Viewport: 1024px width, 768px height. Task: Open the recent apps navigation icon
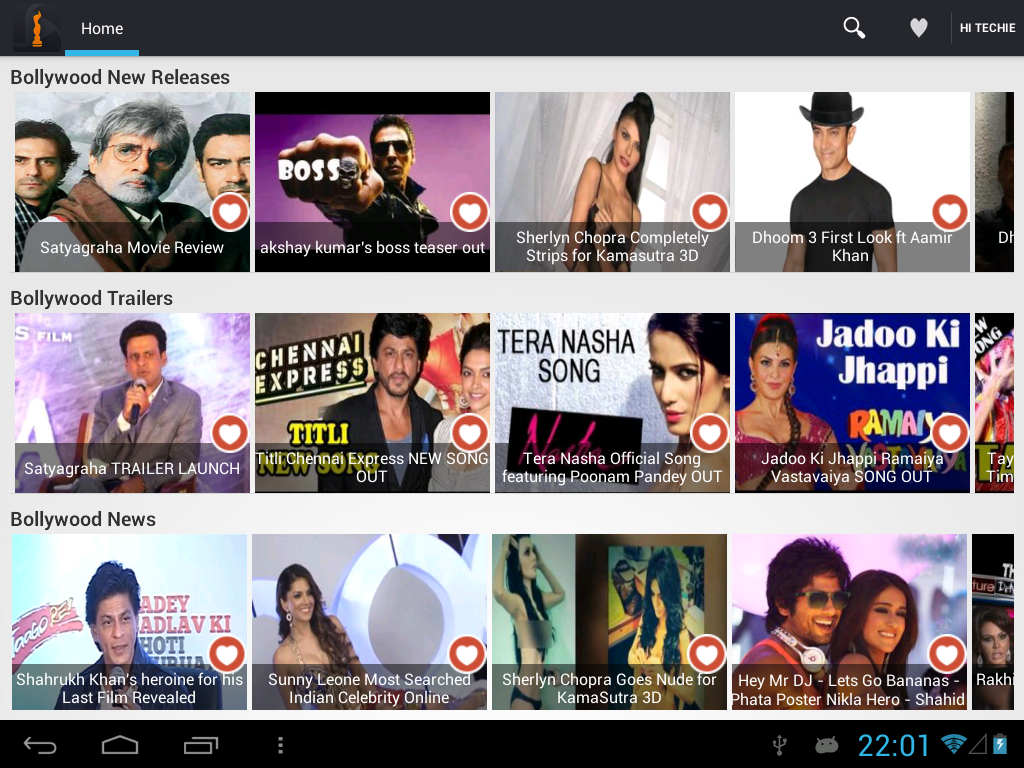[200, 744]
